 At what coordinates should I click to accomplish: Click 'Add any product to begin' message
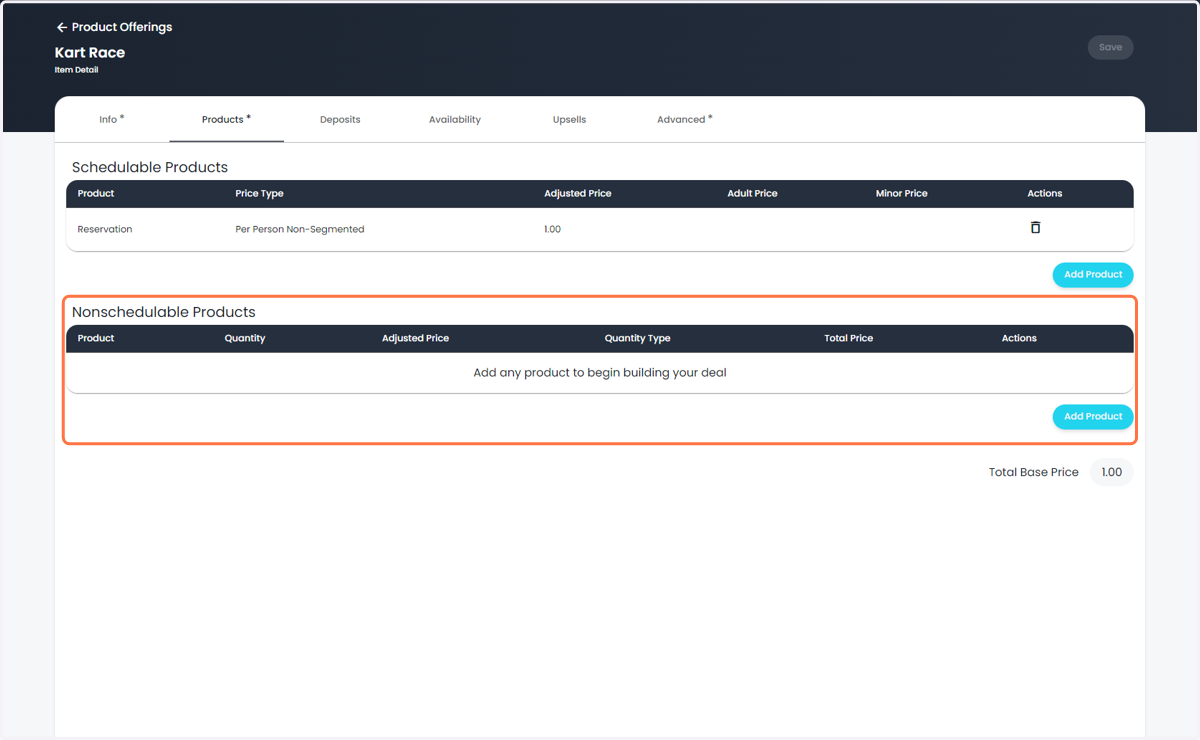(600, 373)
